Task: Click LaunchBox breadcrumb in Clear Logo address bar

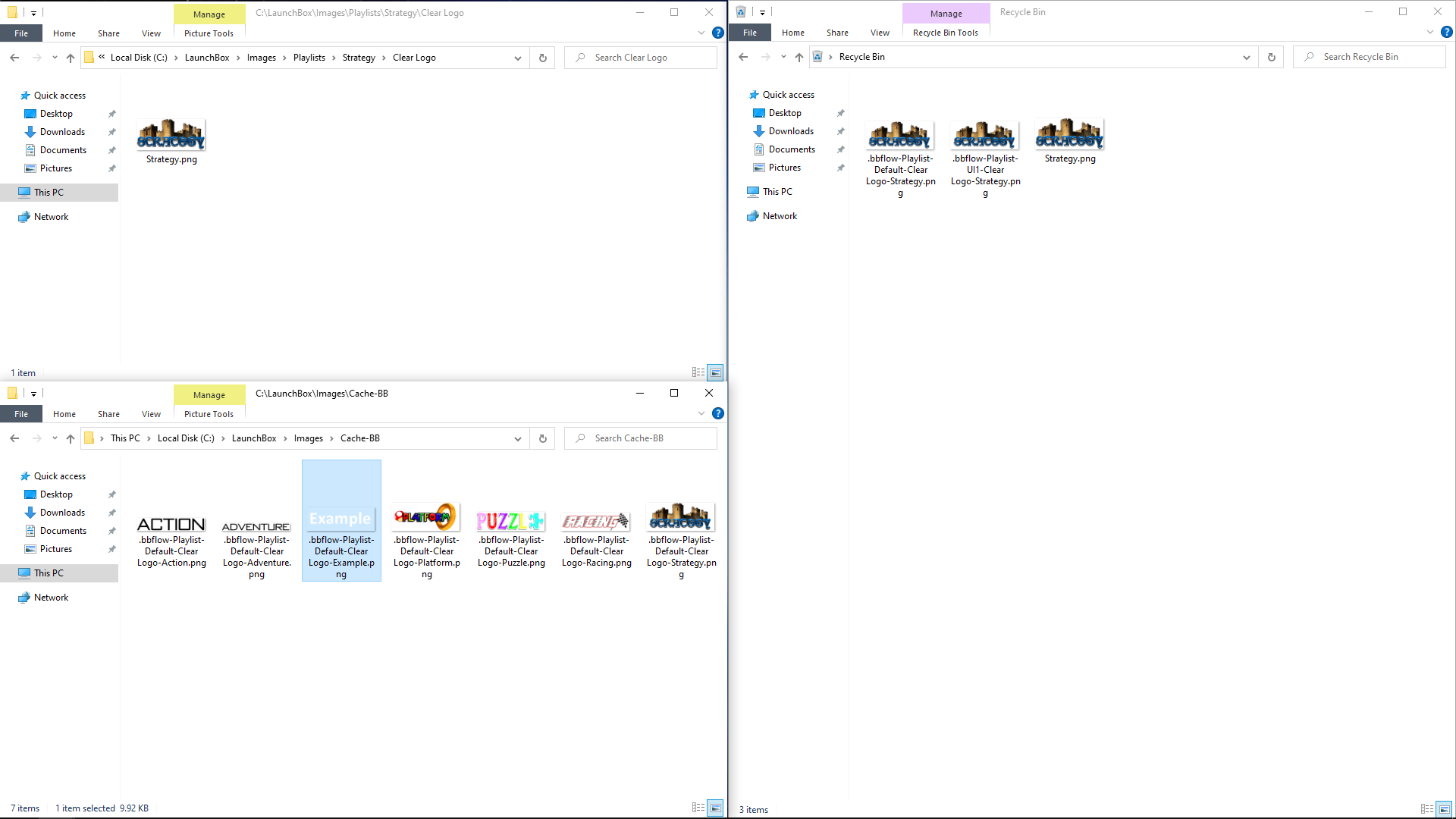Action: coord(207,58)
